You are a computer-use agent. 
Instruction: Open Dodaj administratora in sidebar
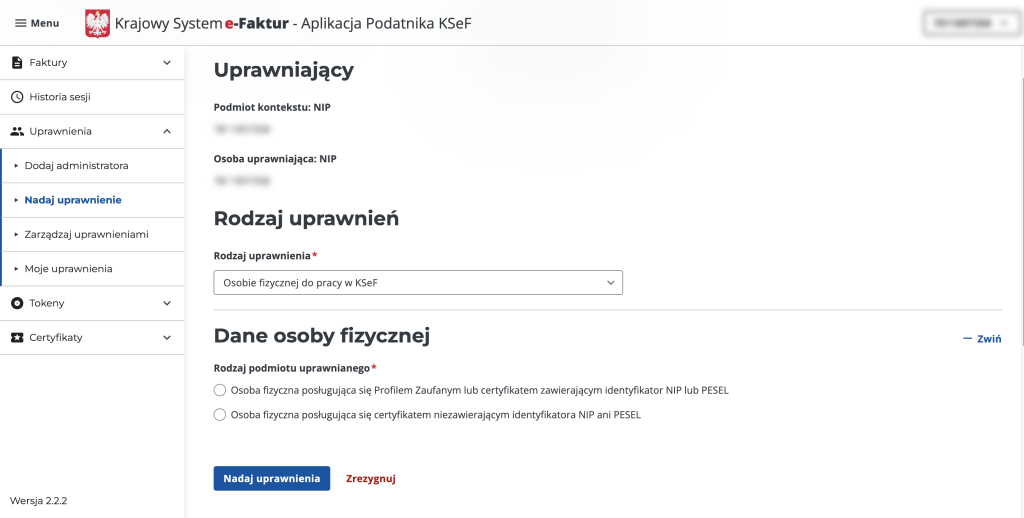tap(76, 165)
